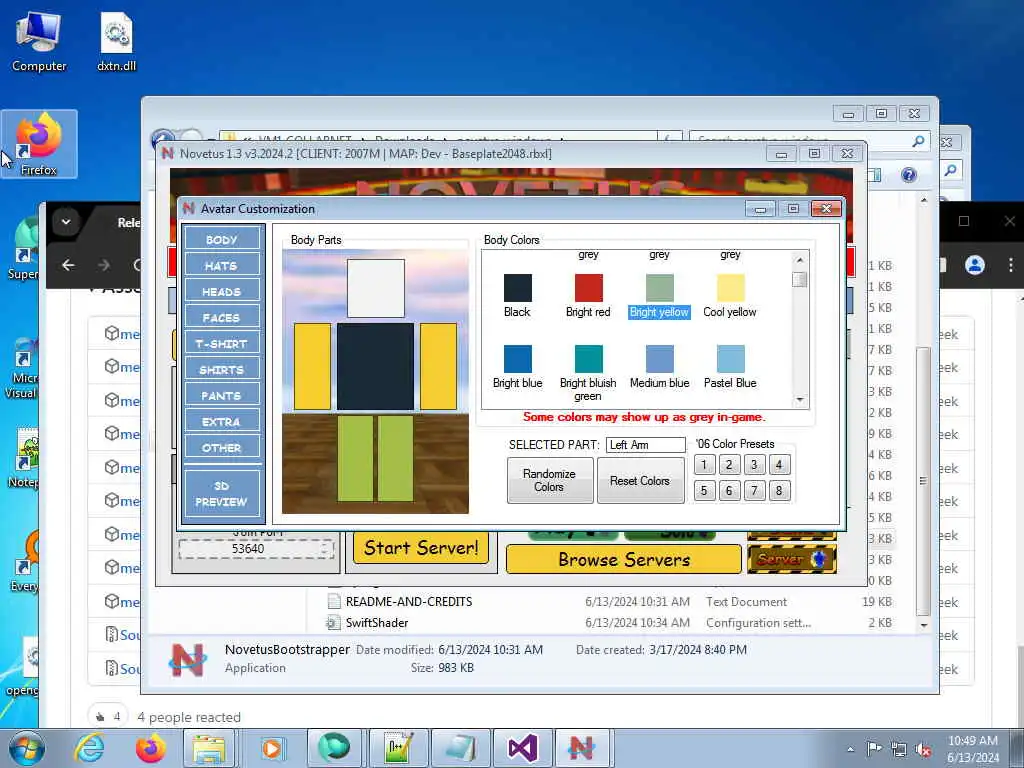Screen dimensions: 1024x768
Task: Apply '06 color preset 7
Action: [754, 490]
